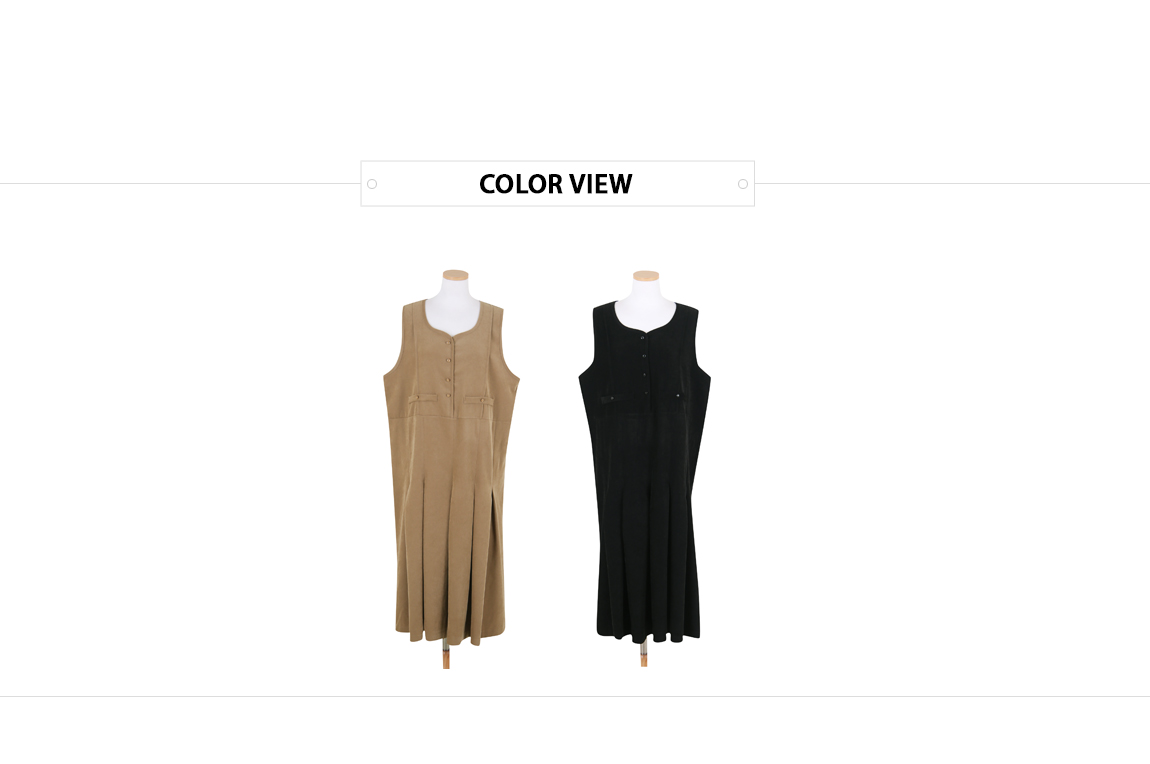Click the divider line below the dresses
The height and width of the screenshot is (764, 1150).
tap(575, 697)
